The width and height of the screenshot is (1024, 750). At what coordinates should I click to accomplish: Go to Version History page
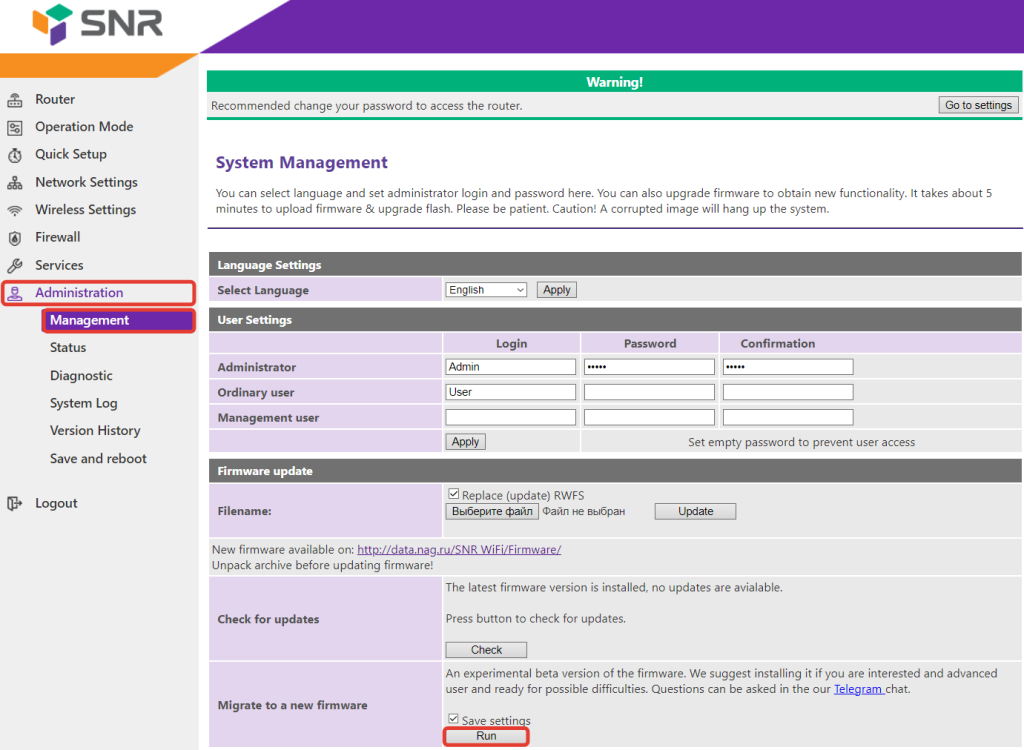tap(95, 431)
